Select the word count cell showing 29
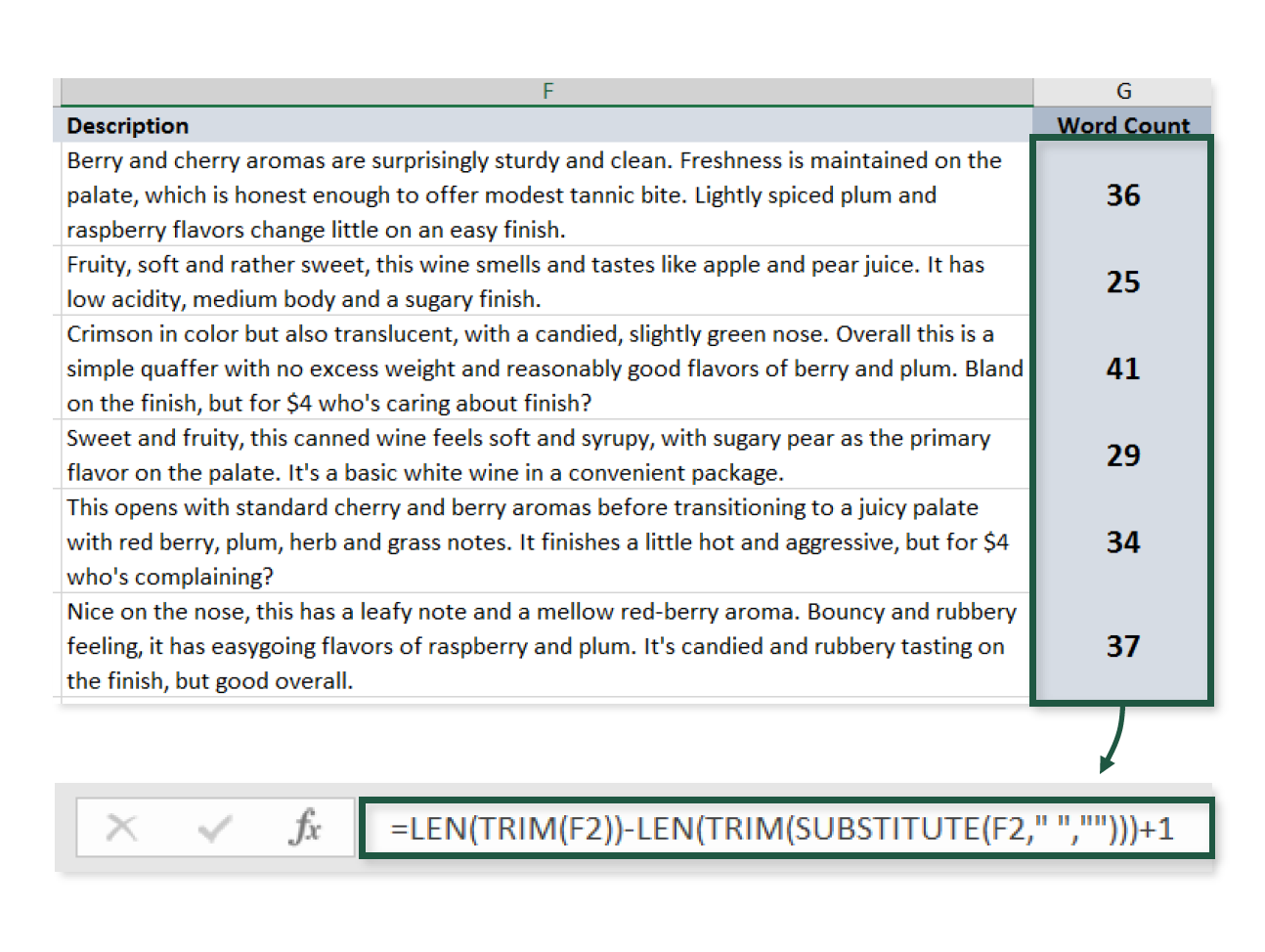 (1122, 454)
